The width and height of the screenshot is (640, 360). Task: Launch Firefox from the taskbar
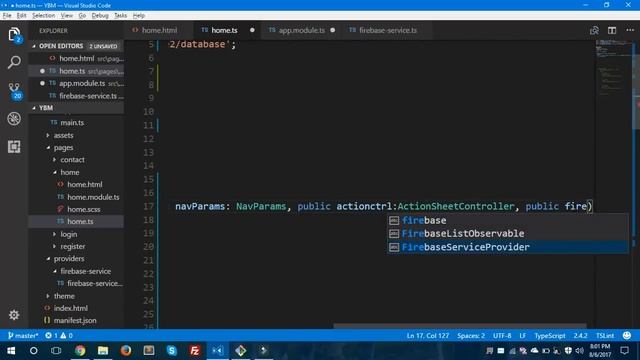point(126,351)
